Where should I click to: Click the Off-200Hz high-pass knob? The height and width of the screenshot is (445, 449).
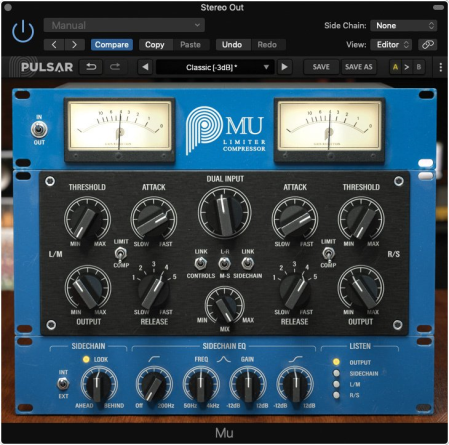154,385
